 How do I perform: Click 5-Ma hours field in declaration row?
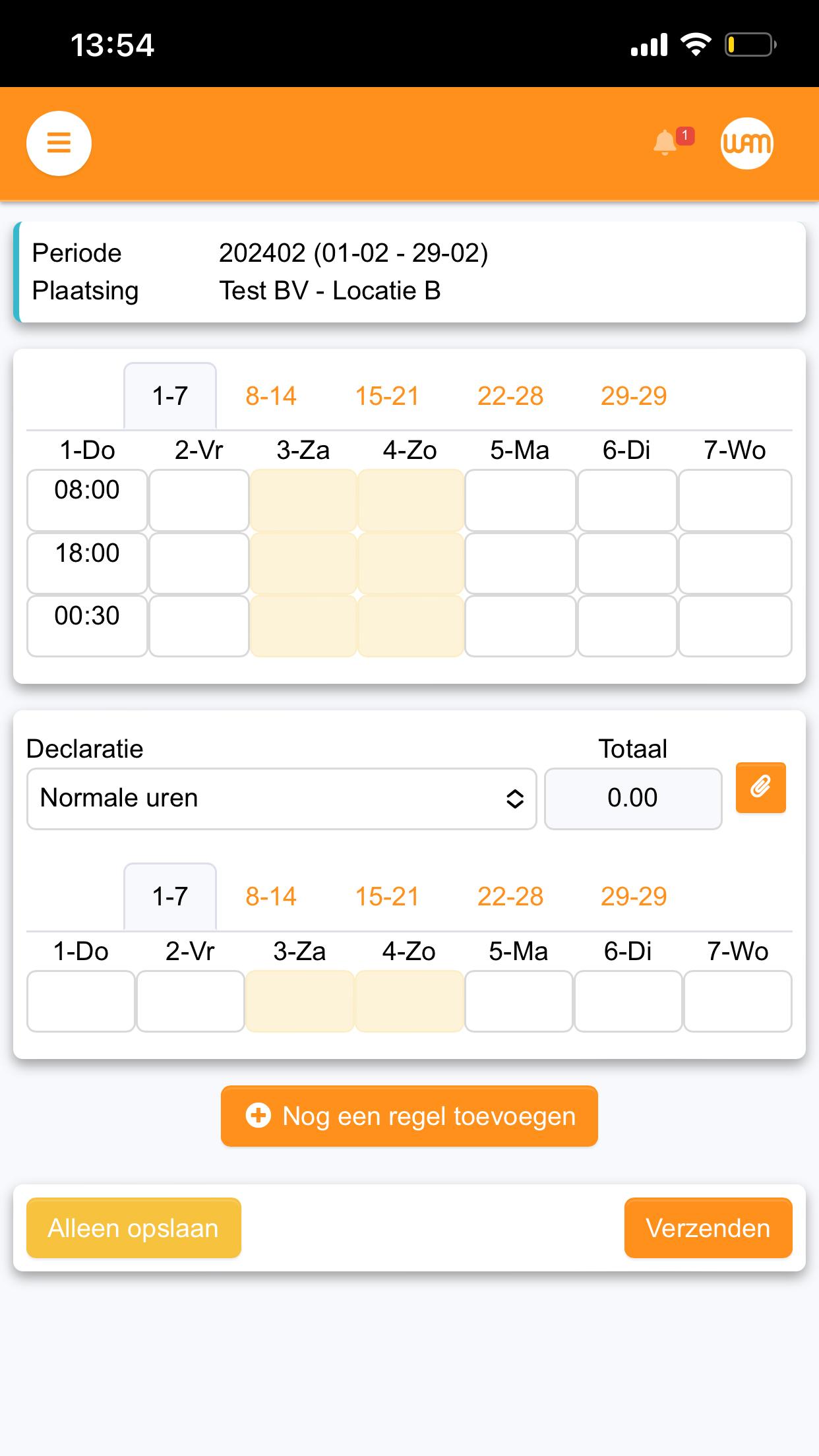pyautogui.click(x=519, y=1001)
